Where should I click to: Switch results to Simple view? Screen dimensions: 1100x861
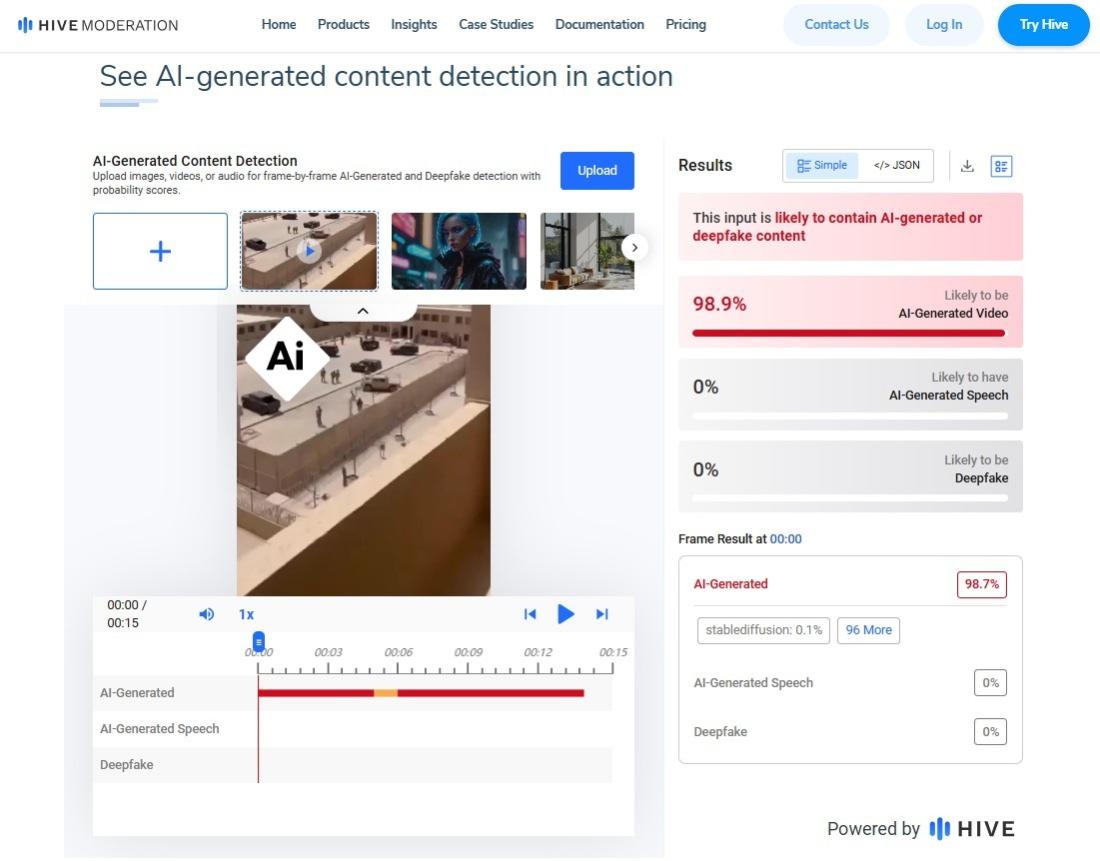pyautogui.click(x=822, y=166)
